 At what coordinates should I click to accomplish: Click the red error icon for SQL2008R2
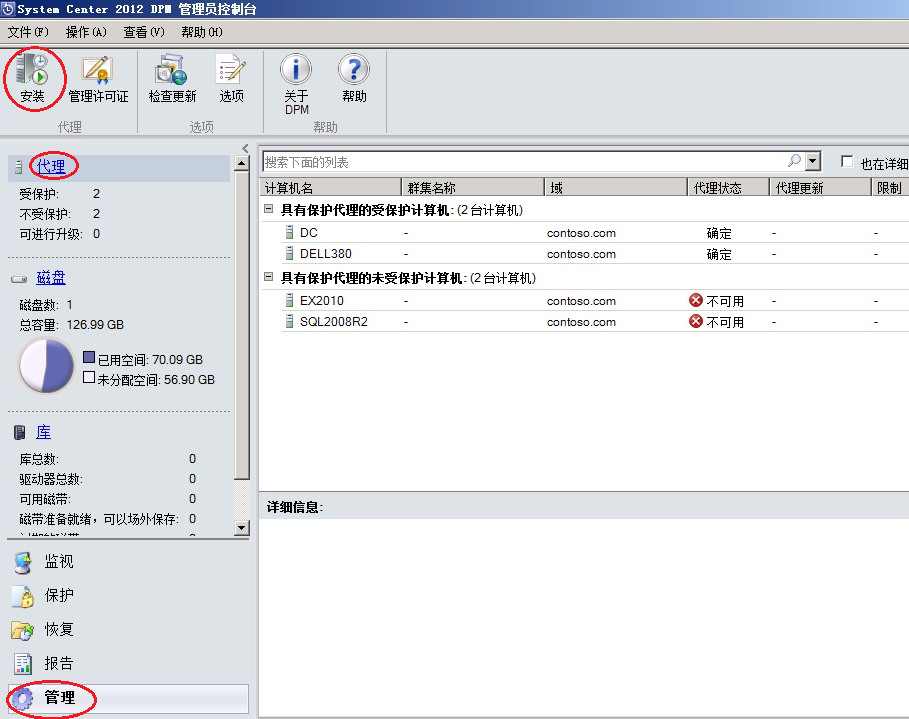[x=696, y=321]
